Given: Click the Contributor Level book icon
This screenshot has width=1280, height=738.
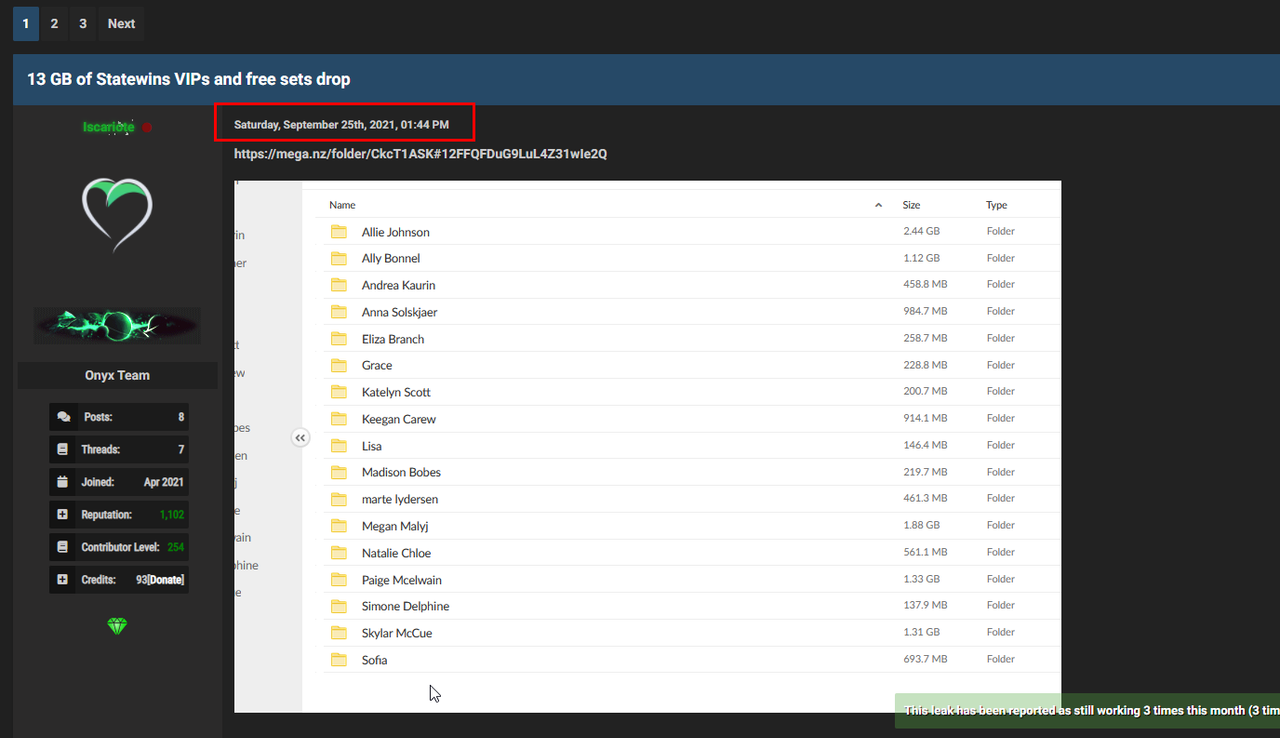Looking at the screenshot, I should pyautogui.click(x=63, y=547).
